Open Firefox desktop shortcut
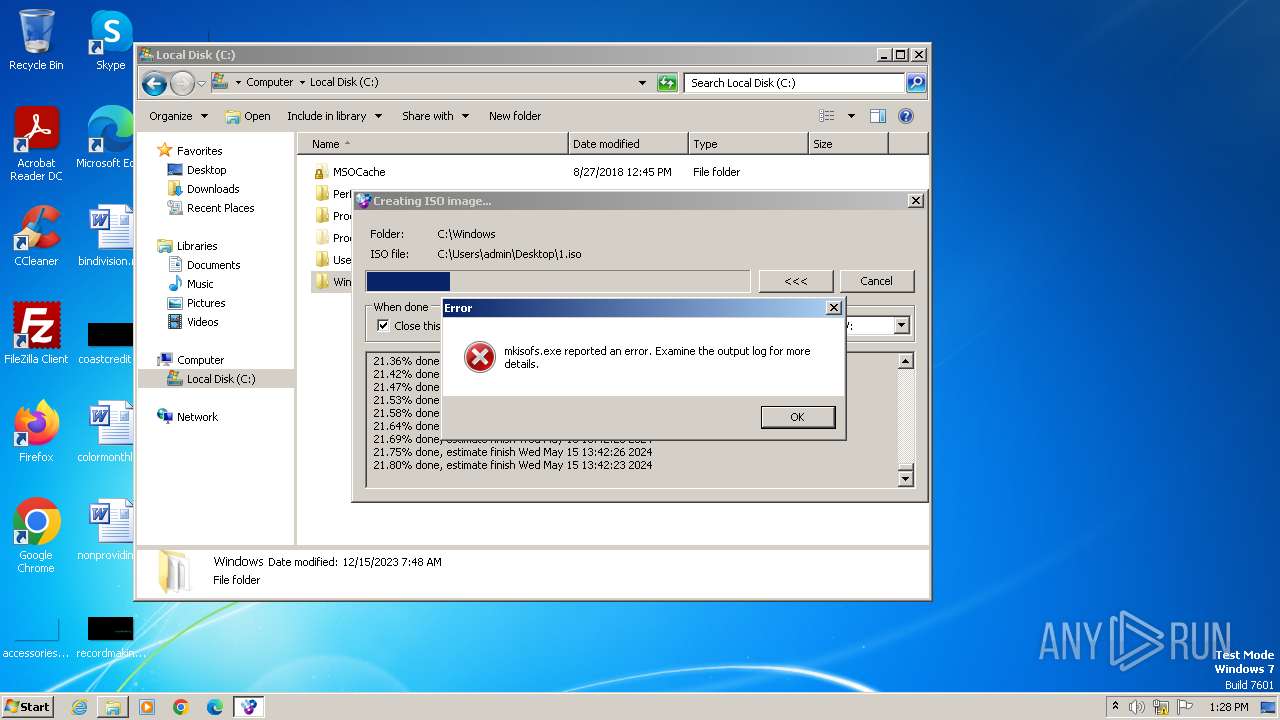 click(36, 432)
